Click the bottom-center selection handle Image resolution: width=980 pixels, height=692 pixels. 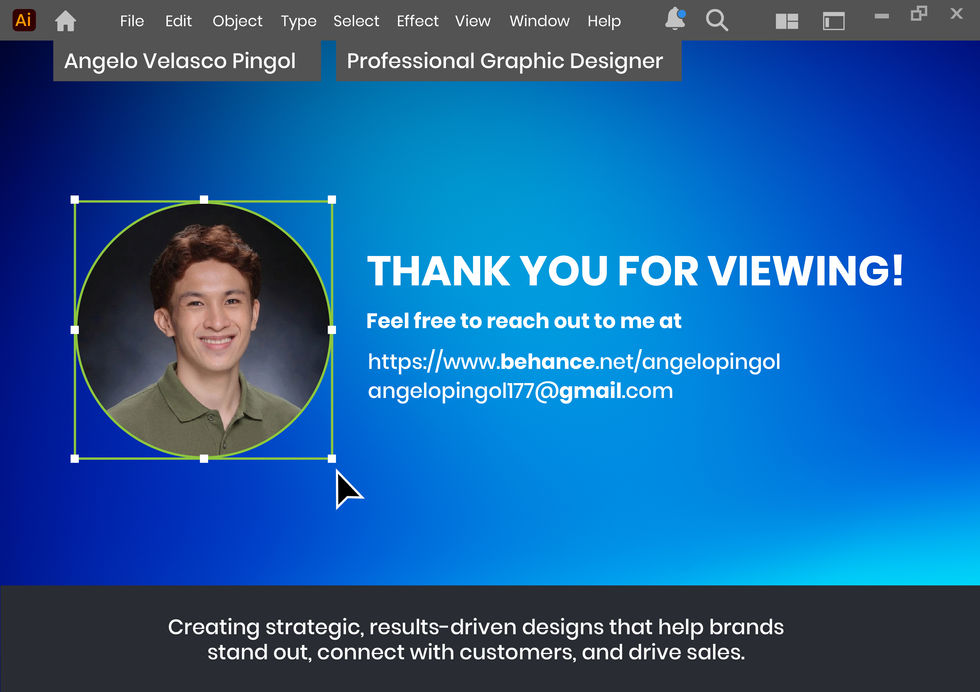(x=204, y=459)
